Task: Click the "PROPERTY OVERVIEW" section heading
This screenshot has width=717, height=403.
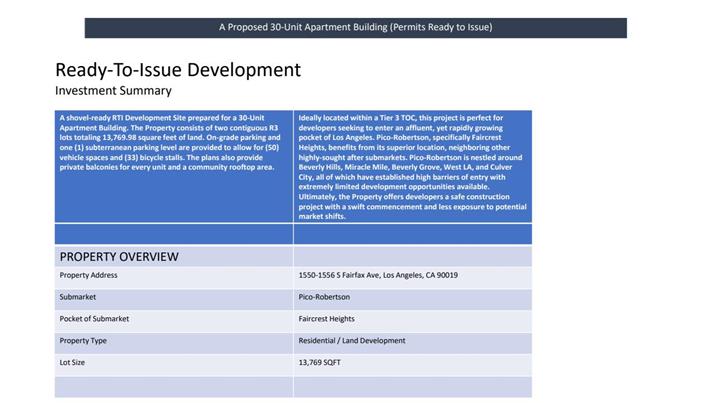Action: click(119, 256)
